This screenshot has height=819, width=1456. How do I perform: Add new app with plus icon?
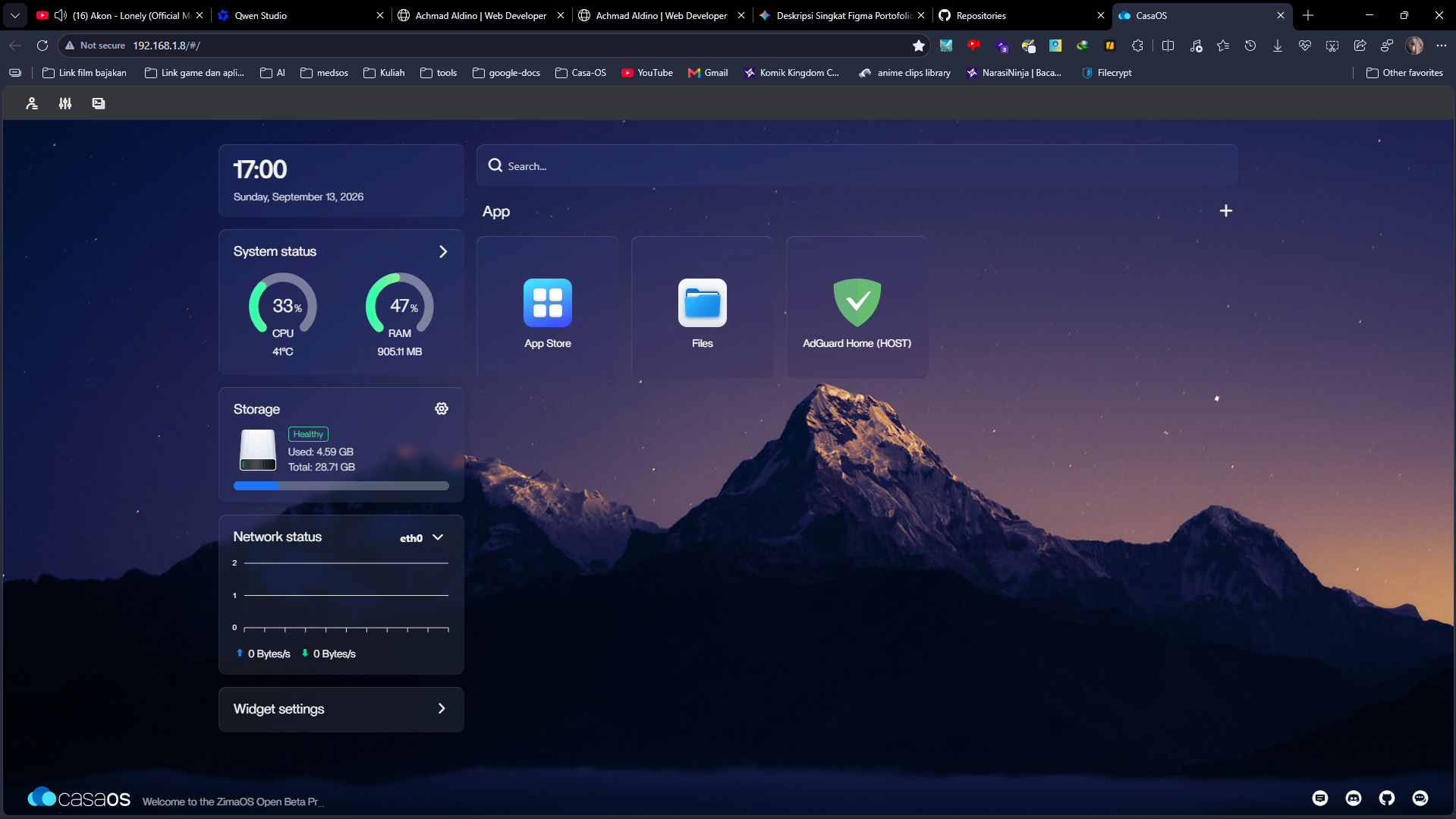pyautogui.click(x=1226, y=211)
